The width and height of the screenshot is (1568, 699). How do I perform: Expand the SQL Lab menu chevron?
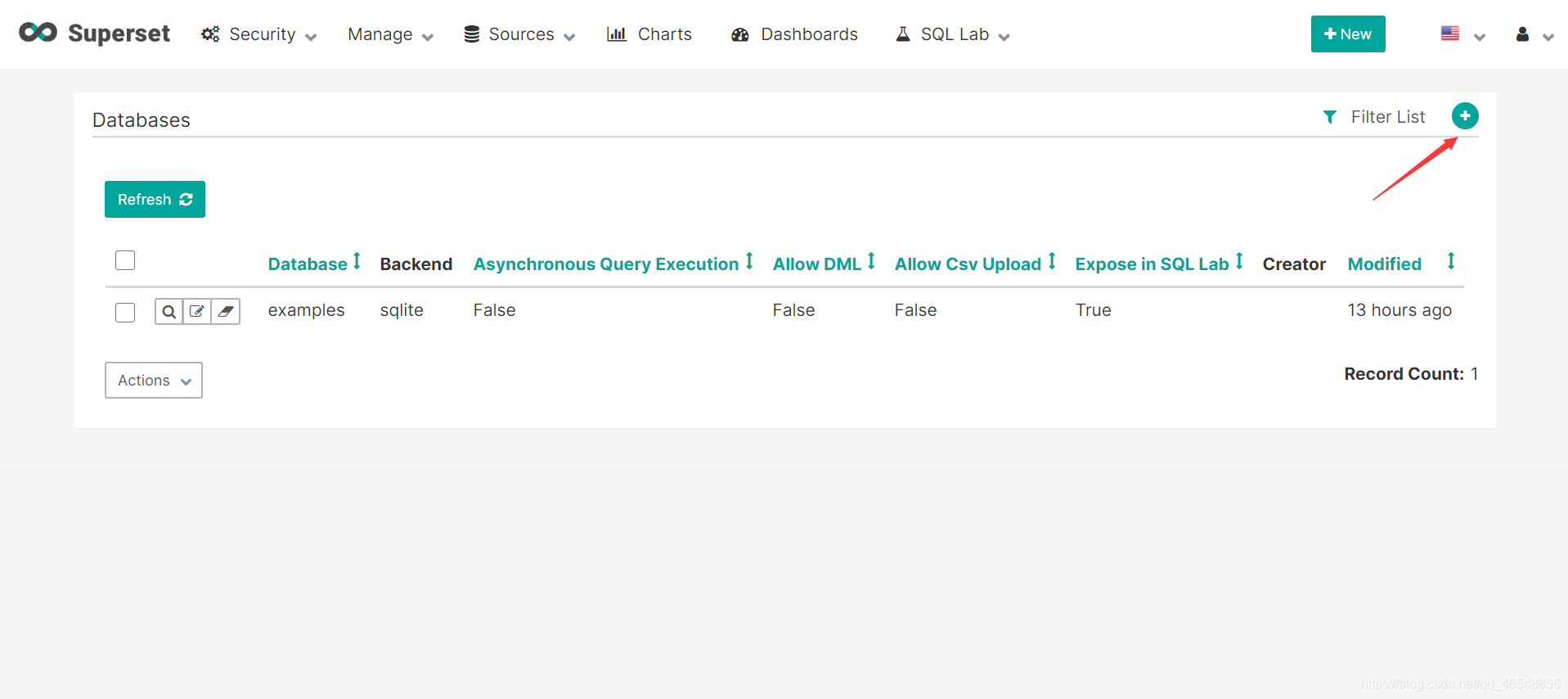click(x=1004, y=37)
